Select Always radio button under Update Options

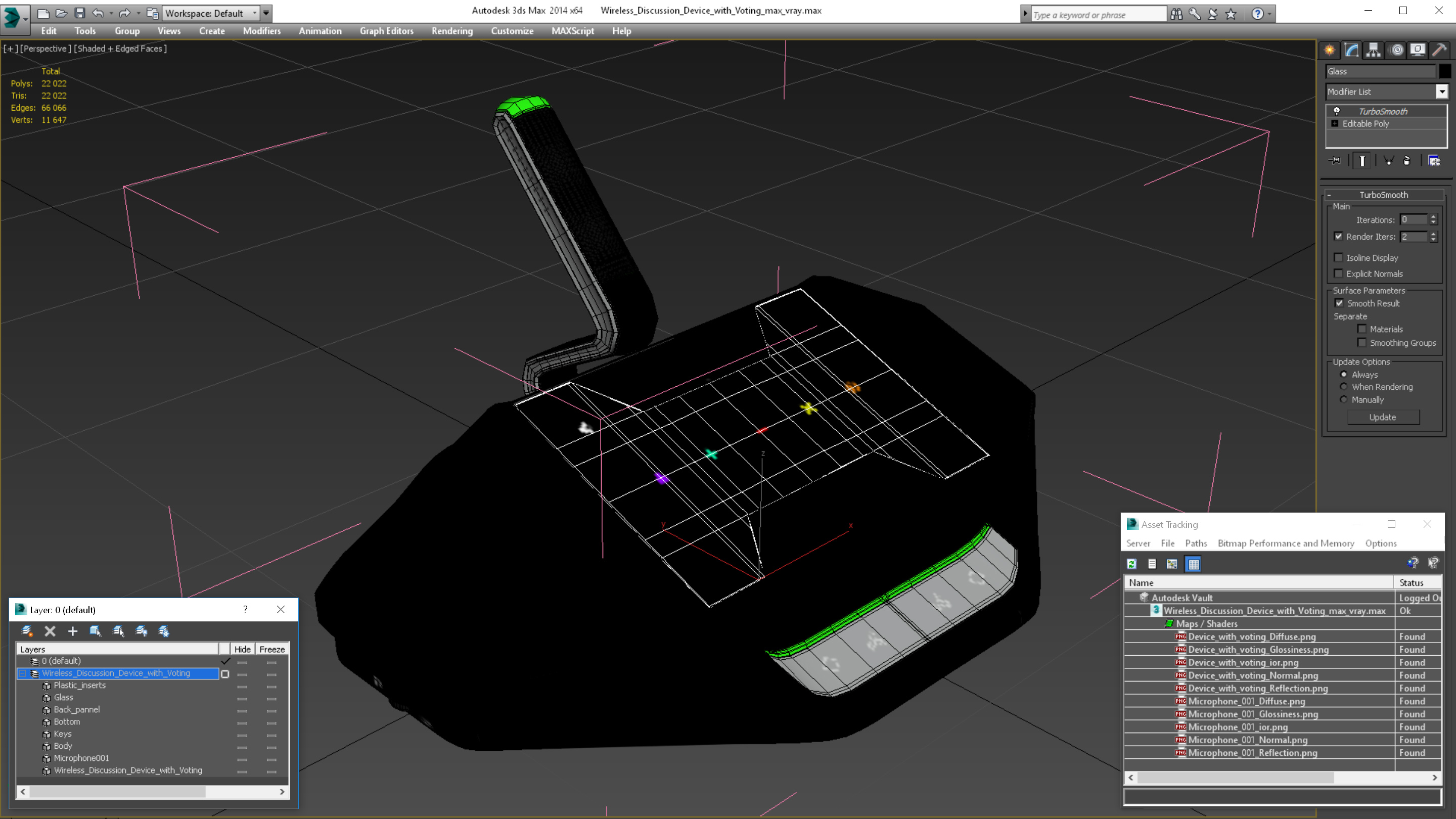(1344, 374)
